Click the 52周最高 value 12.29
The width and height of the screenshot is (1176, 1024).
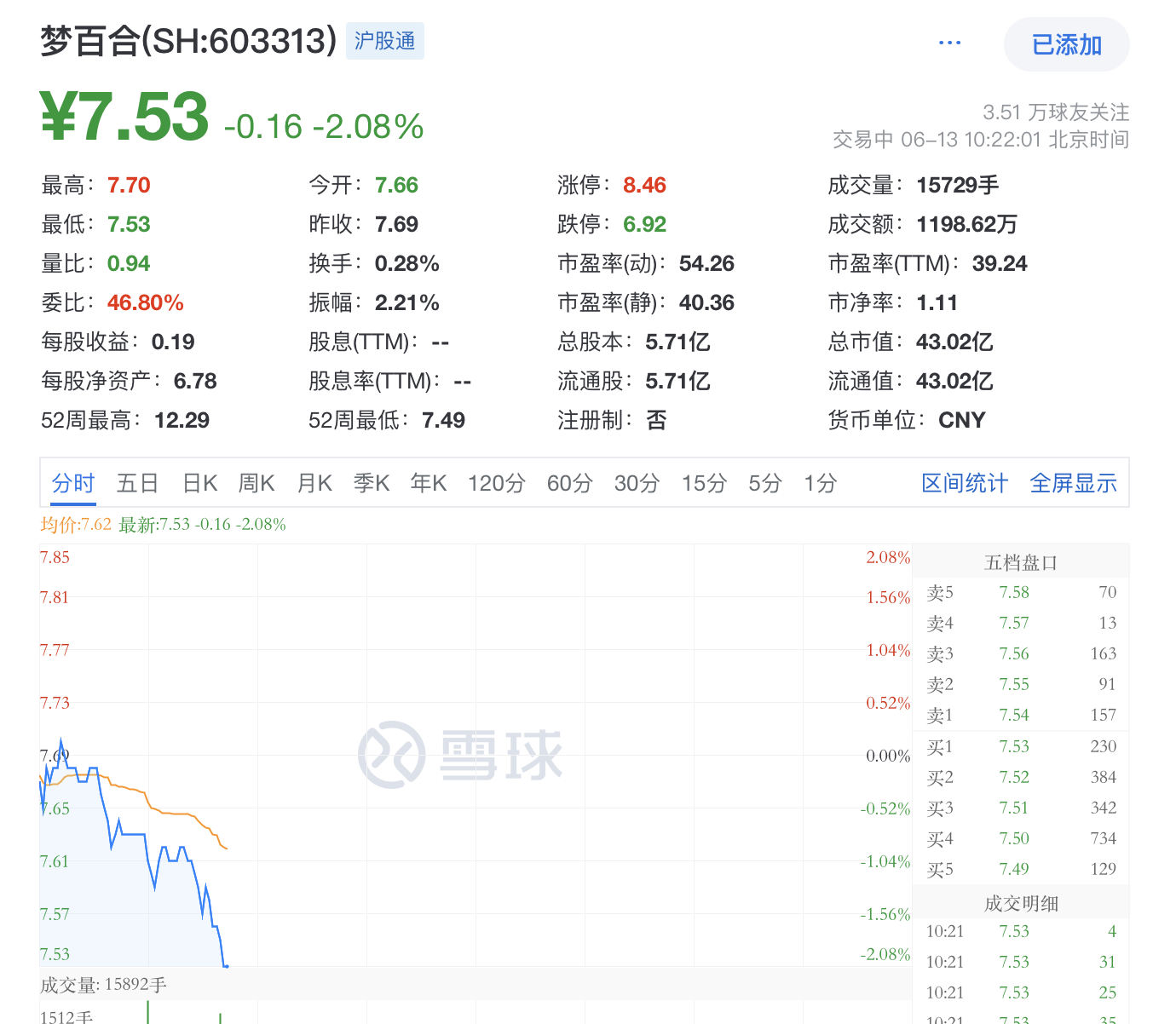182,421
